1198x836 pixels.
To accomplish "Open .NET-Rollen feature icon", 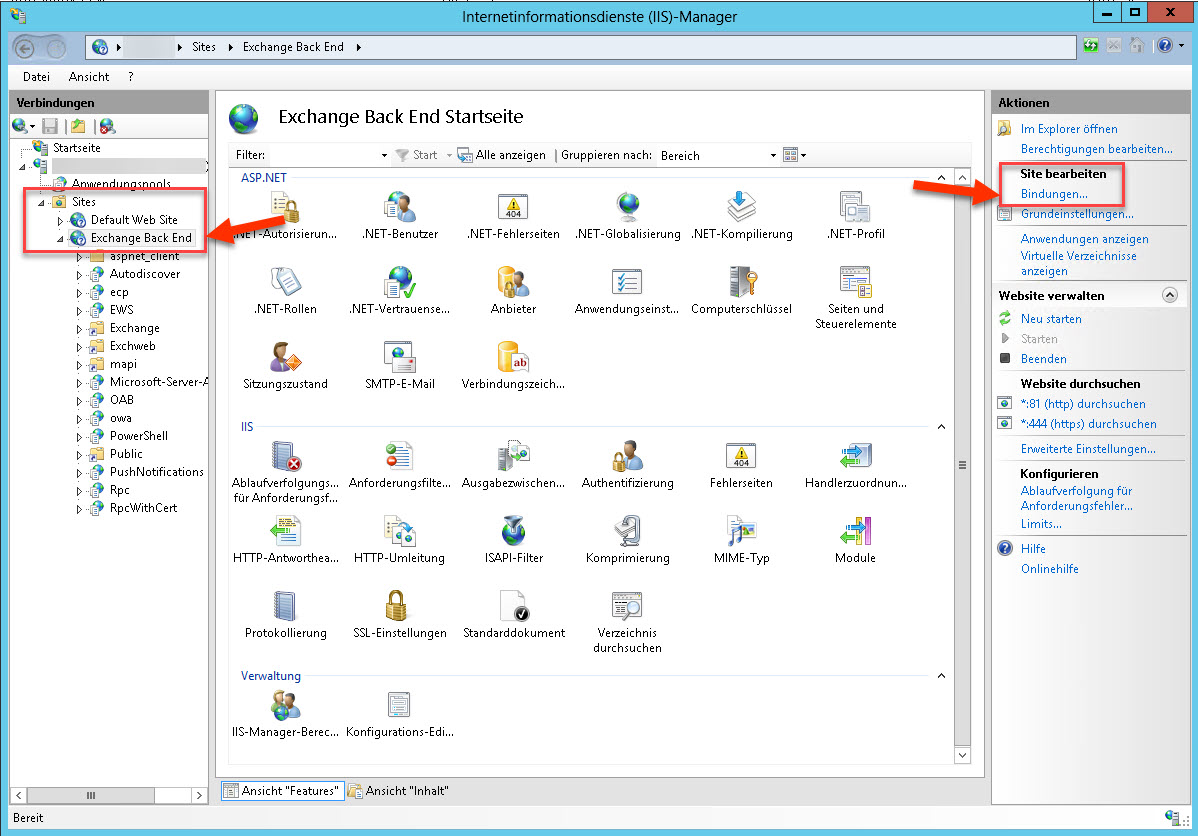I will (x=285, y=291).
